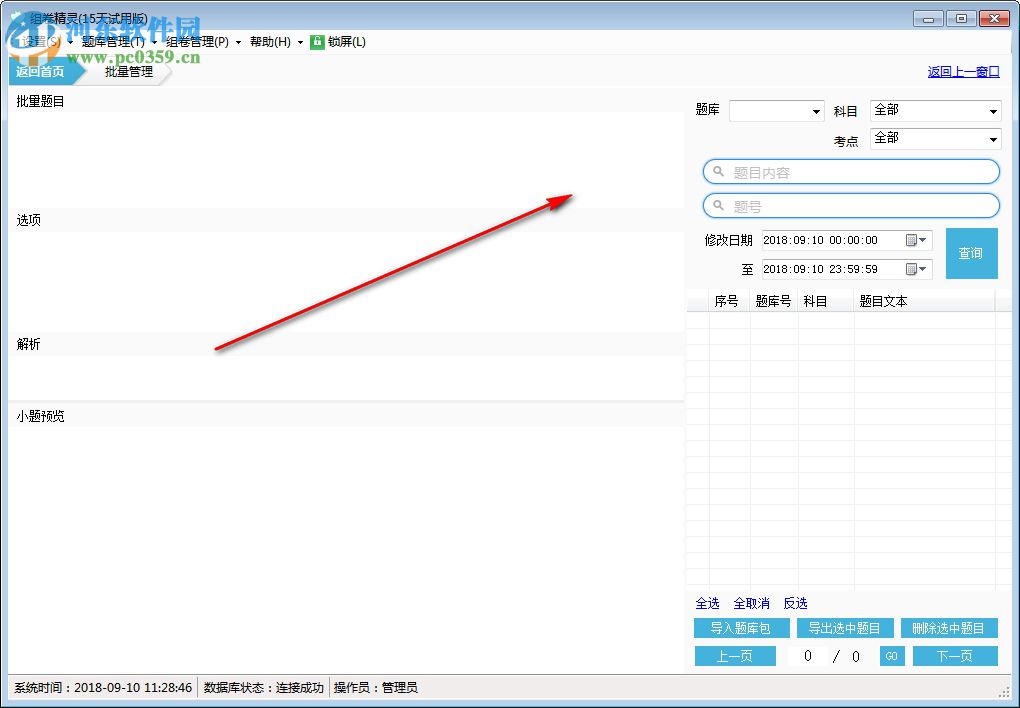Open the calendar picker for 修改日期 start date
1020x708 pixels.
pyautogui.click(x=917, y=240)
